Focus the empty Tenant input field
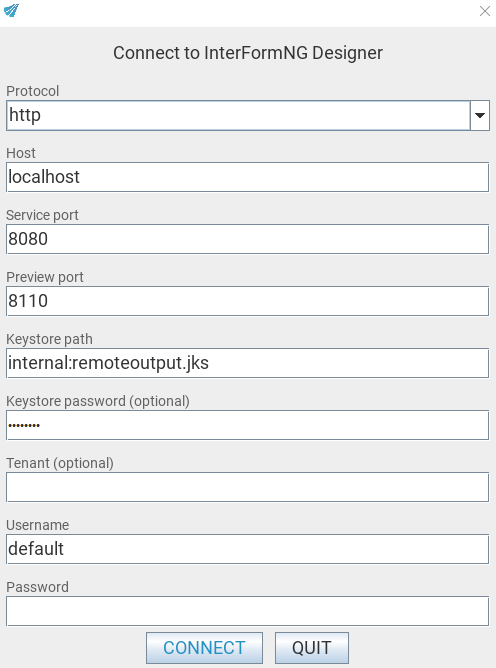 pos(248,487)
